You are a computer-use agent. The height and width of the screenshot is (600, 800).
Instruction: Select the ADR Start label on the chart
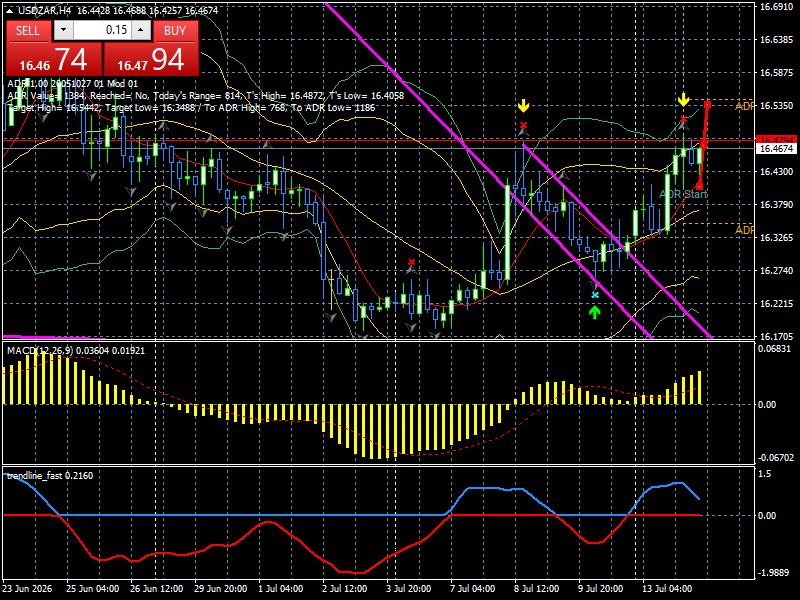[x=683, y=194]
